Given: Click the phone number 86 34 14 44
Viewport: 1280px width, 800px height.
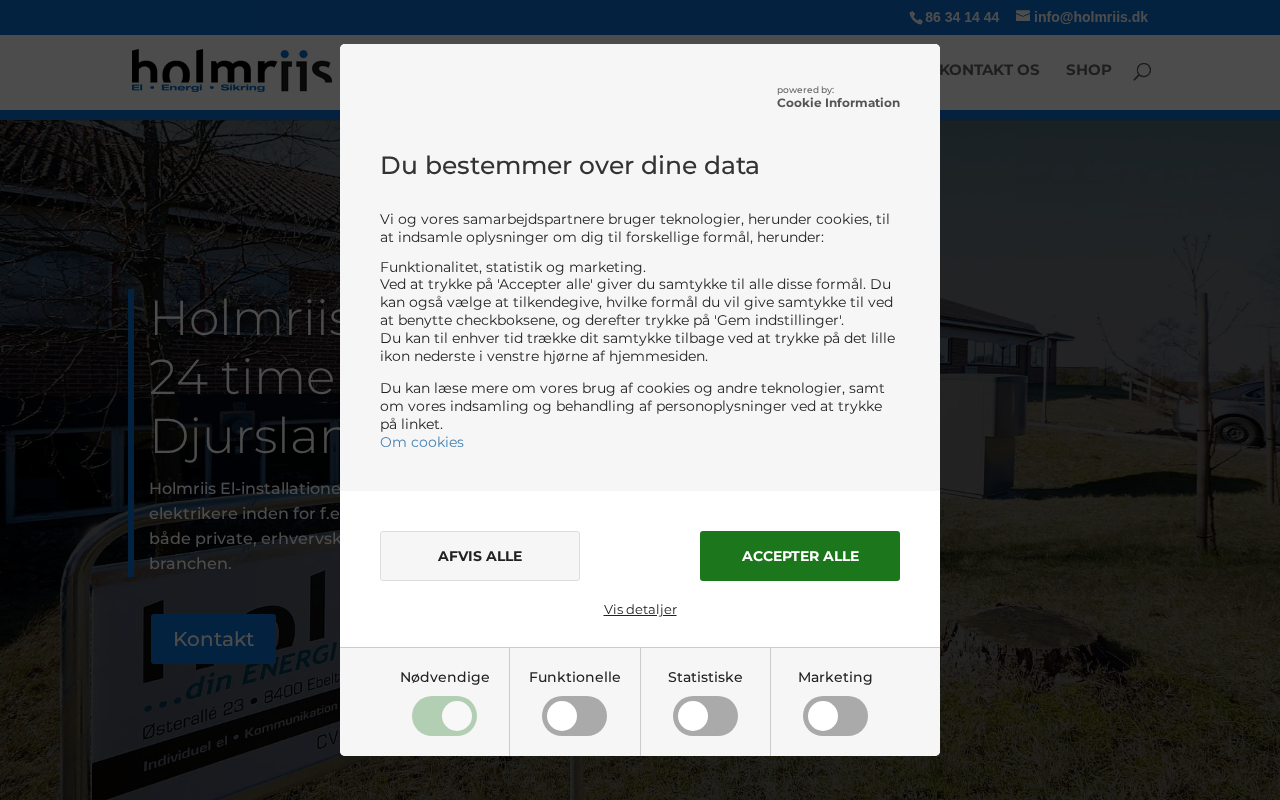Looking at the screenshot, I should [962, 17].
